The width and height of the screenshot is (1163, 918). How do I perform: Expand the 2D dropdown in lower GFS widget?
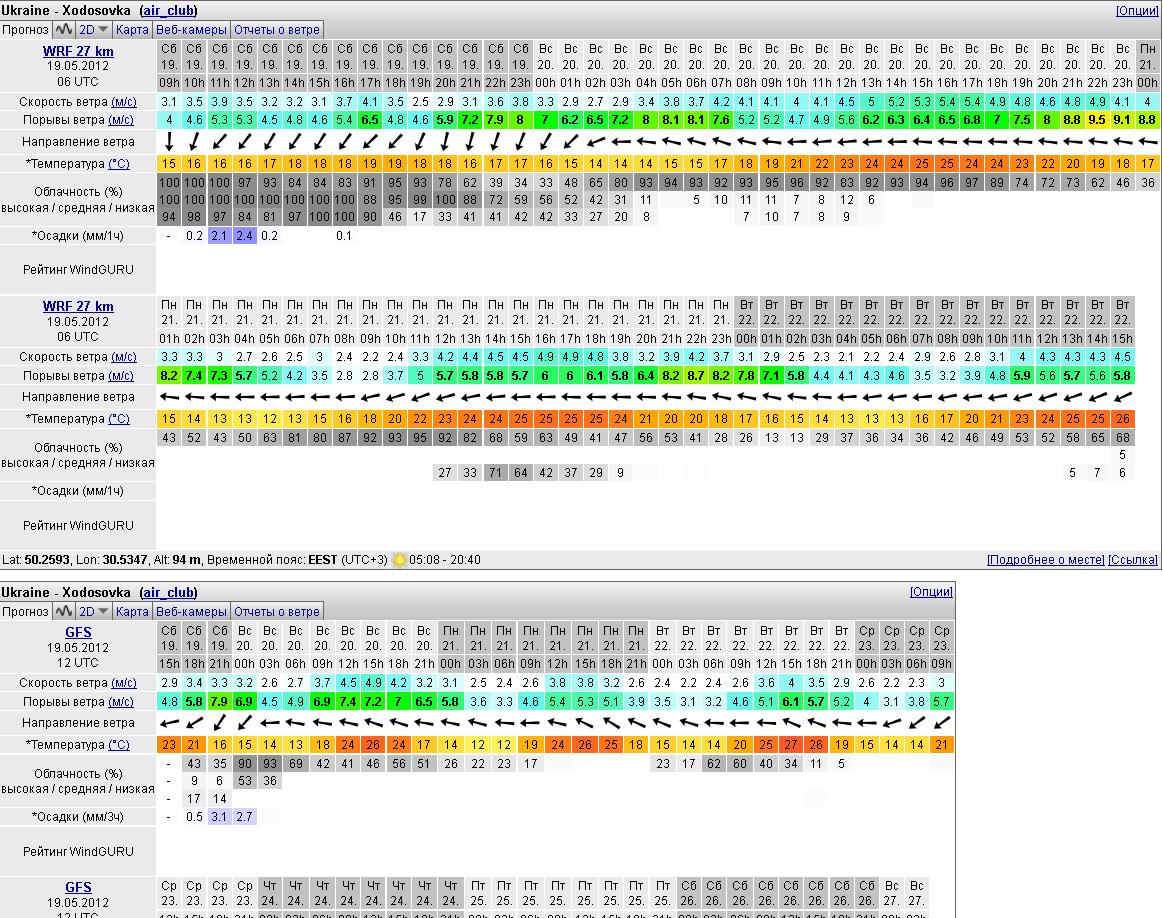point(94,611)
